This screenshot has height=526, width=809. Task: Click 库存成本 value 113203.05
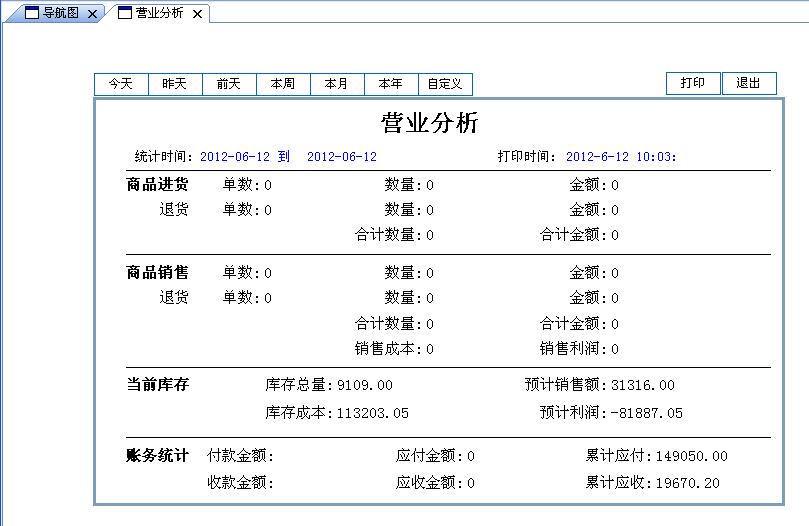pyautogui.click(x=373, y=413)
